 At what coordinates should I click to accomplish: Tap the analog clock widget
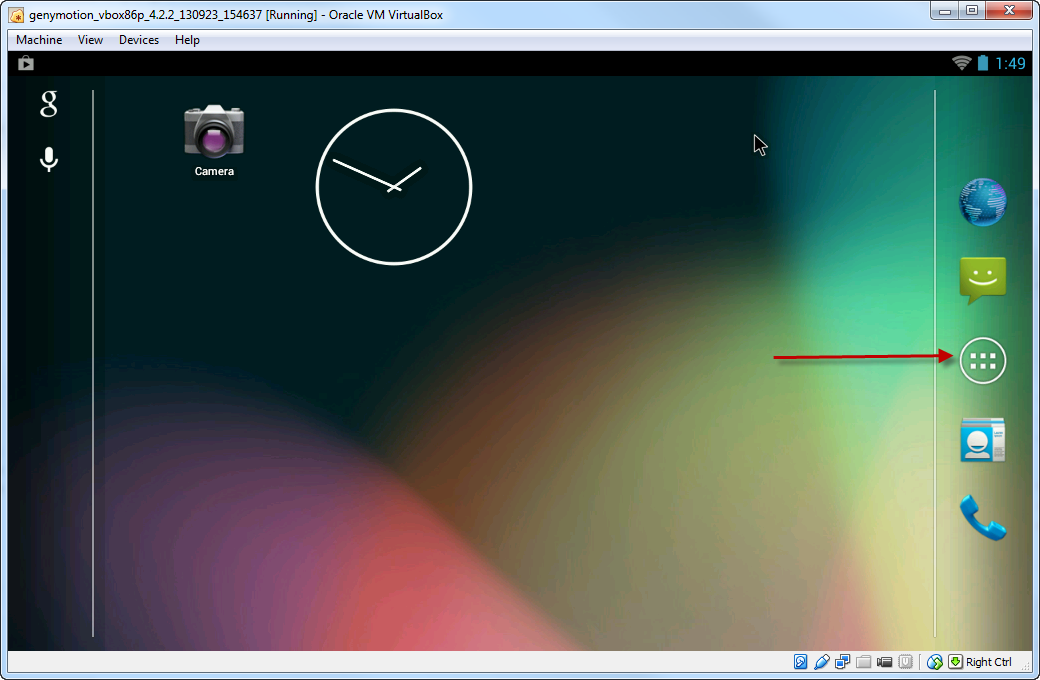tap(394, 187)
